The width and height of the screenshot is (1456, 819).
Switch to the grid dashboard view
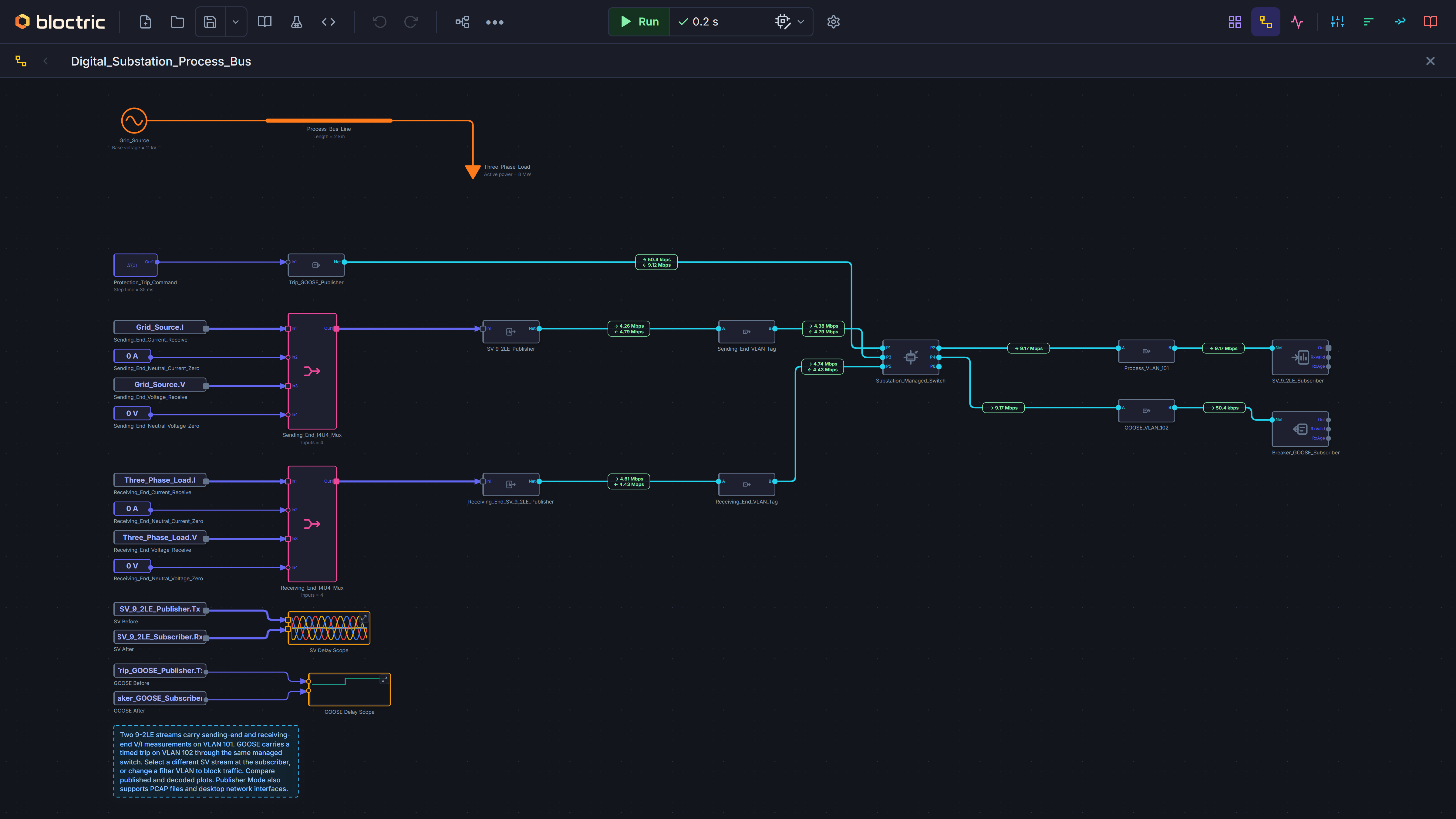click(1235, 22)
